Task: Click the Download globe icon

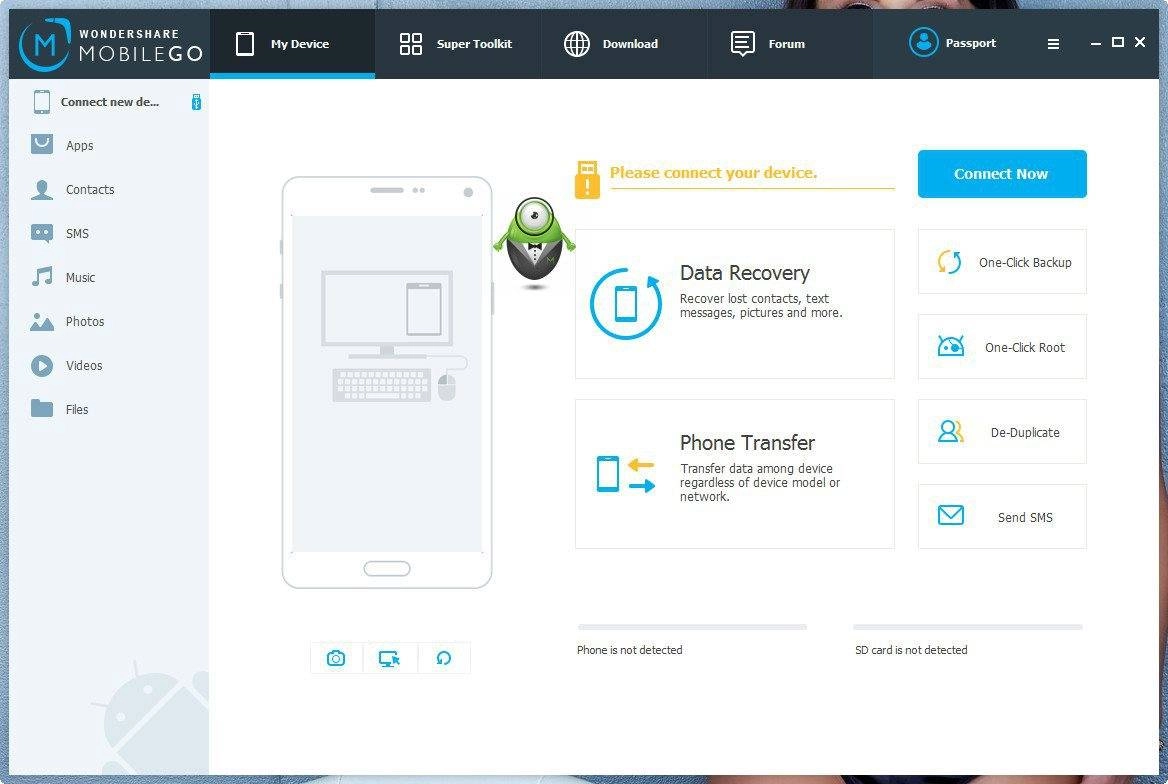Action: [577, 44]
